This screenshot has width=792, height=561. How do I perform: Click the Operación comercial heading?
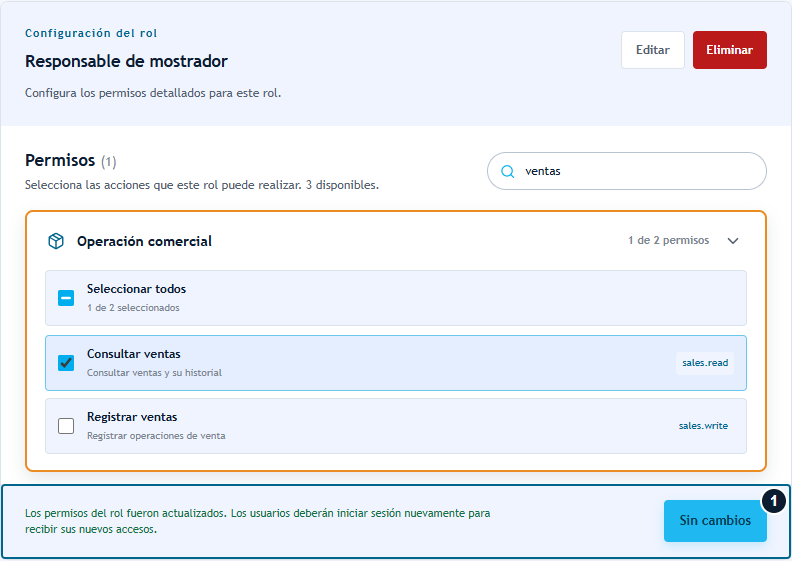[x=144, y=241]
